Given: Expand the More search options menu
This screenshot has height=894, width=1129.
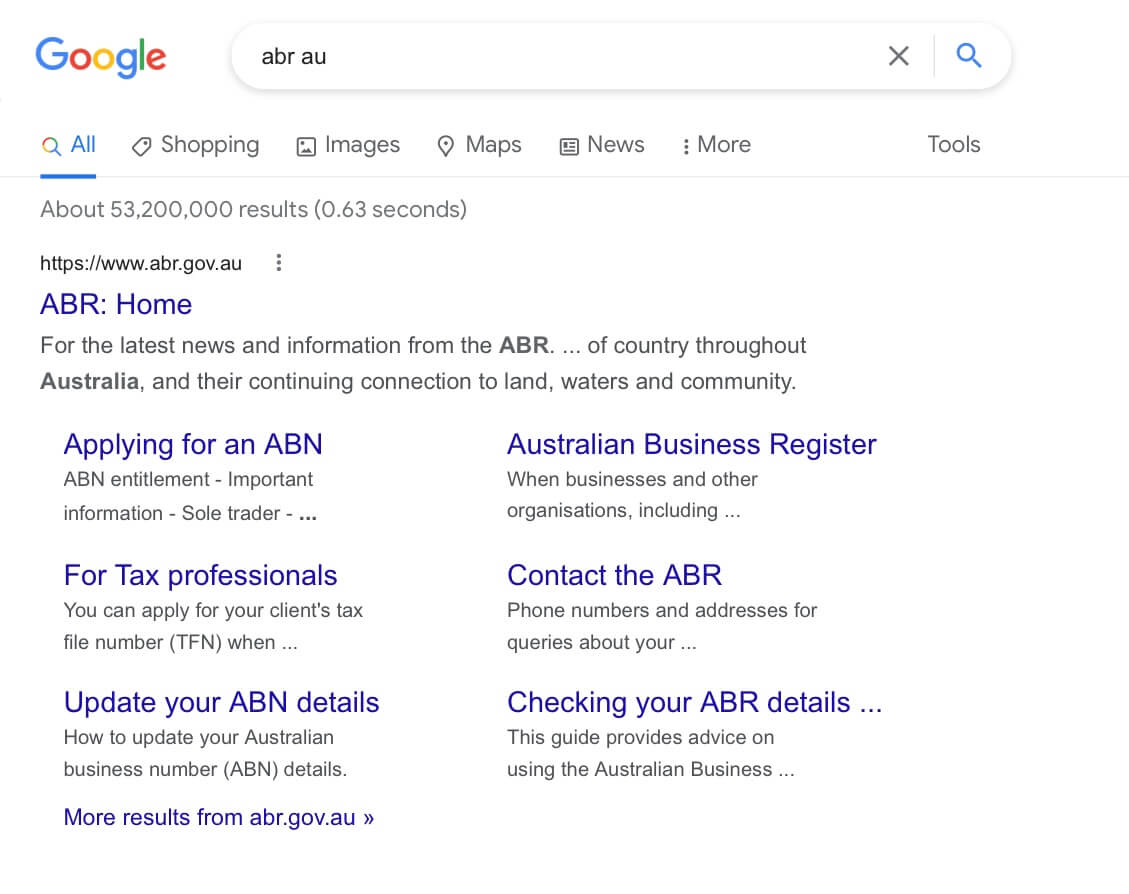Looking at the screenshot, I should coord(716,145).
